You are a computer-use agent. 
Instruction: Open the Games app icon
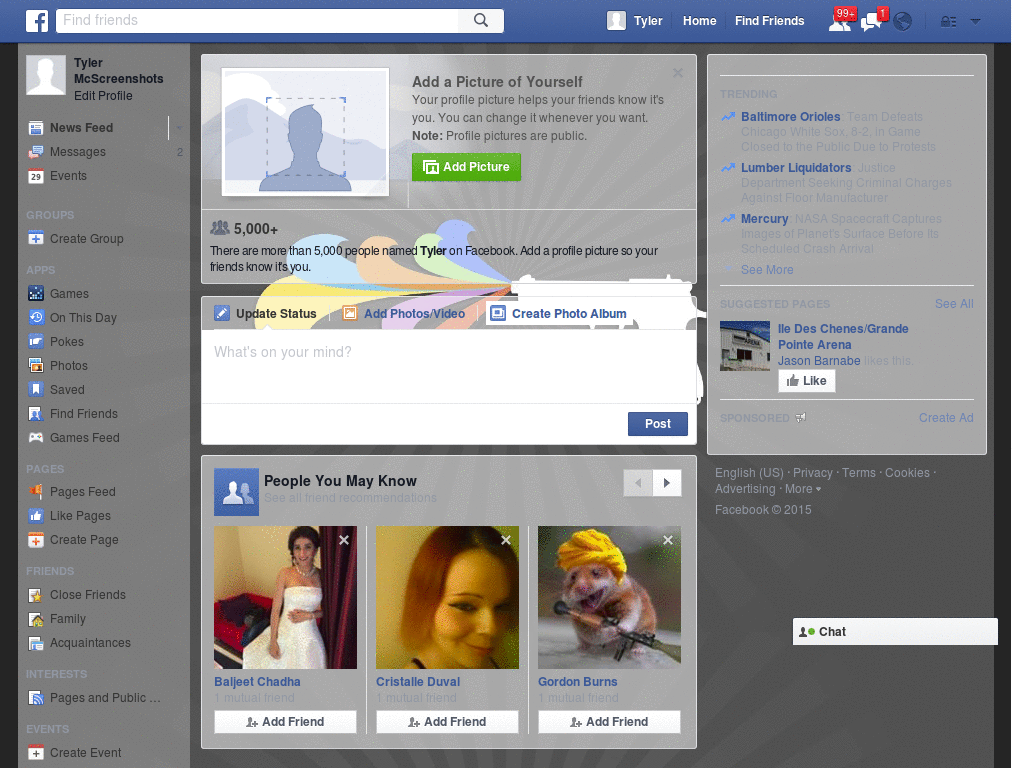click(x=36, y=294)
